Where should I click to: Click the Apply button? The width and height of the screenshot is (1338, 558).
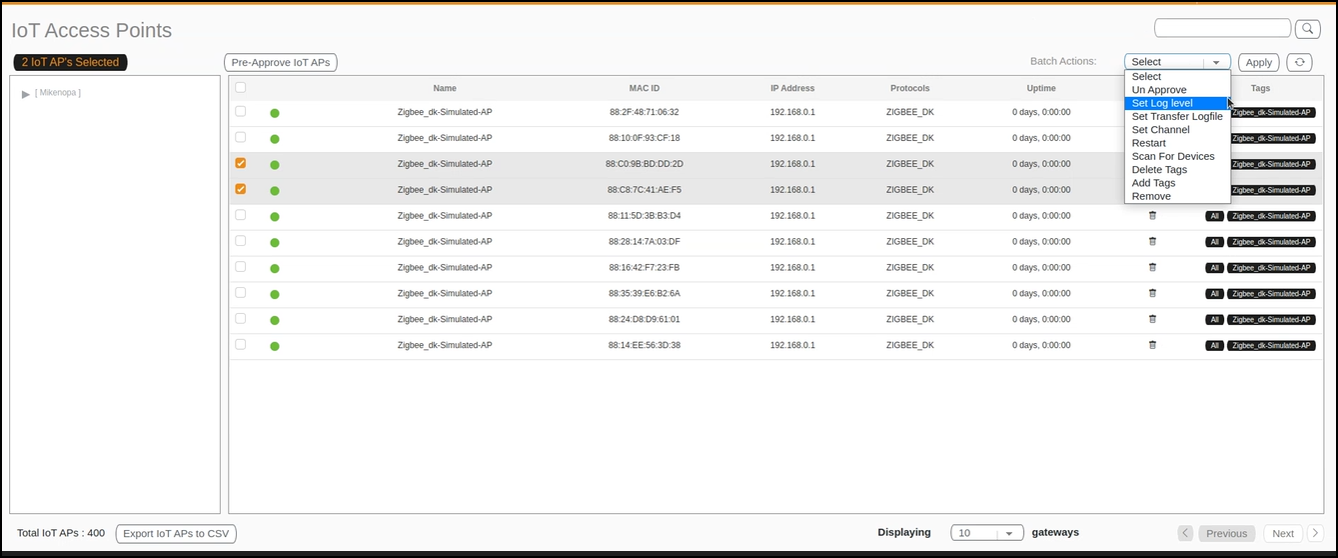tap(1259, 62)
